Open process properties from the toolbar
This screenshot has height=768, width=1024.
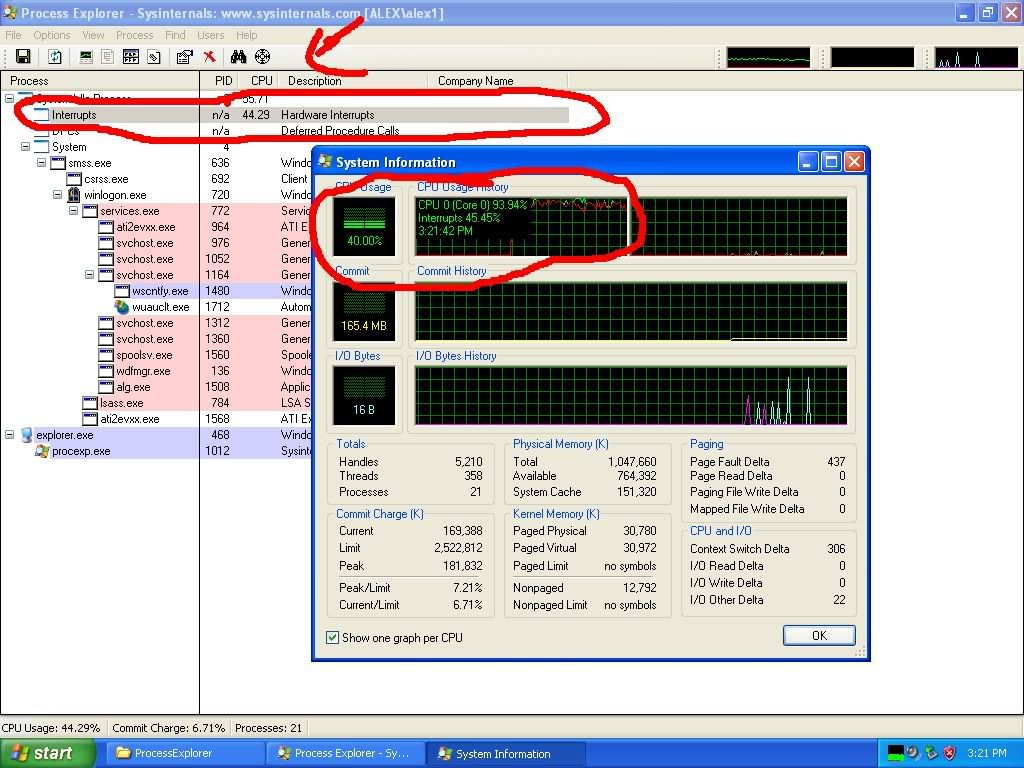pos(183,57)
